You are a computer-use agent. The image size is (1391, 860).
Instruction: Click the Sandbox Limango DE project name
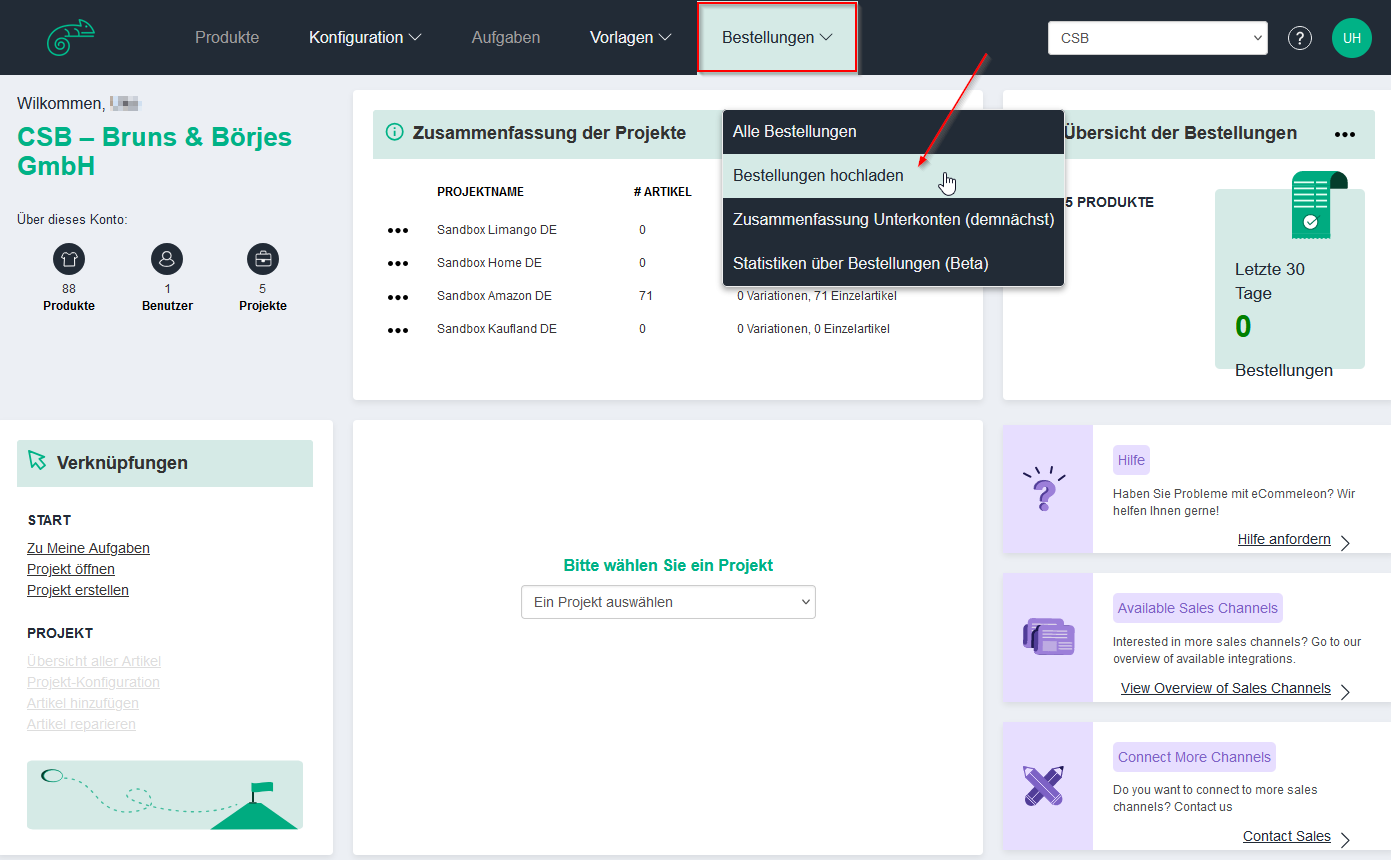497,230
